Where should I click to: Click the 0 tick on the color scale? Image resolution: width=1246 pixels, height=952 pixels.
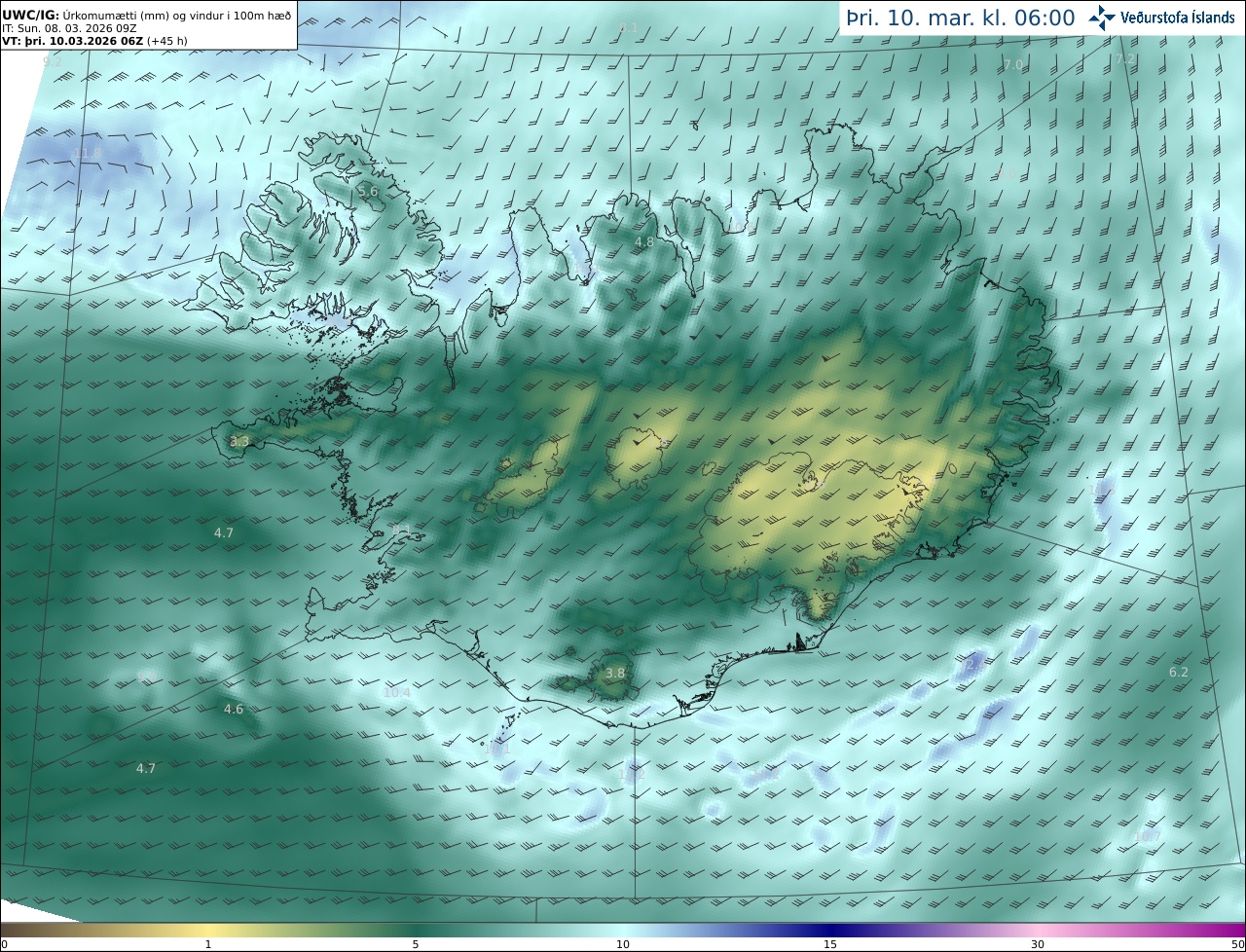4,944
